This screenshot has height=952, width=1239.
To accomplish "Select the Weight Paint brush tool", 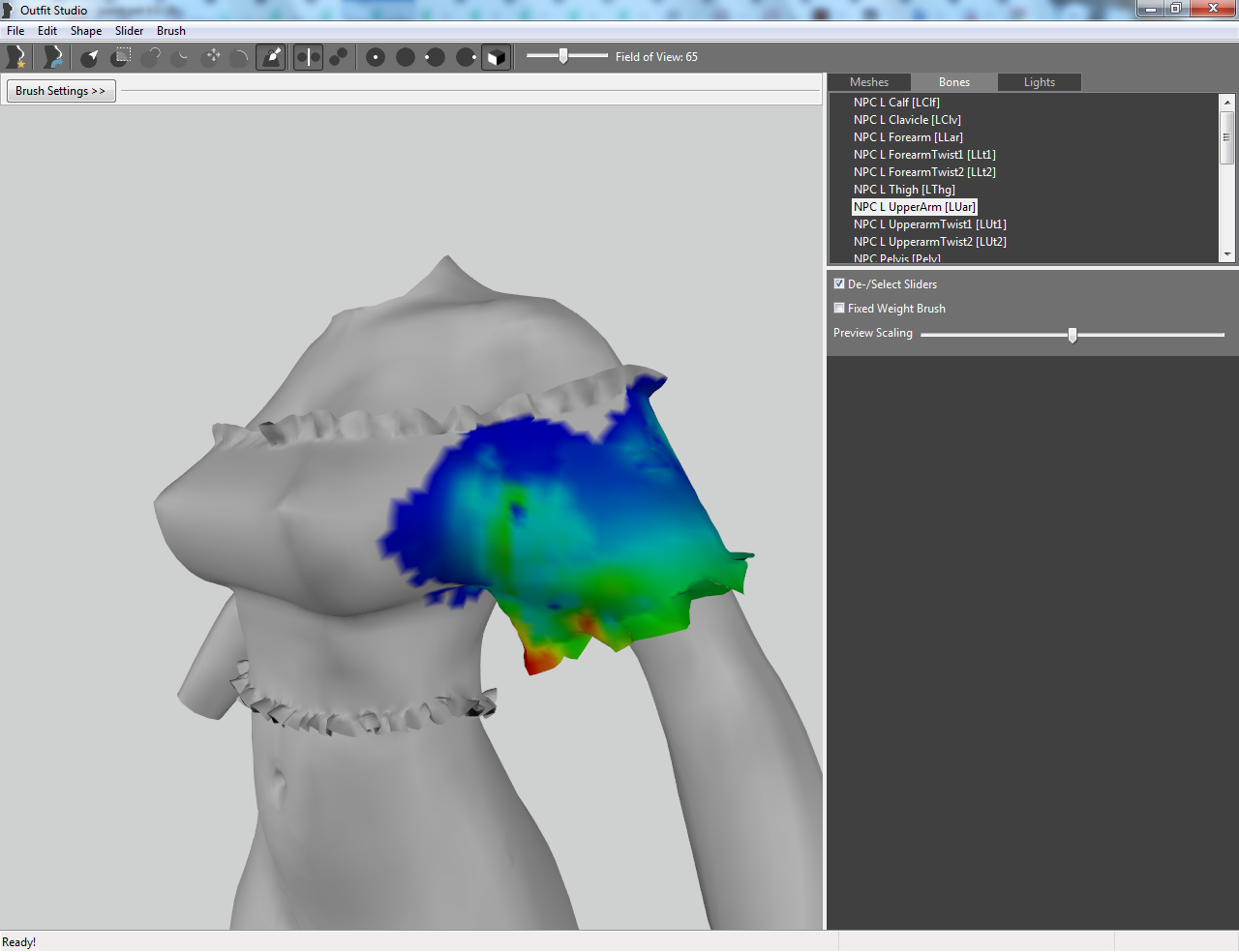I will [271, 57].
